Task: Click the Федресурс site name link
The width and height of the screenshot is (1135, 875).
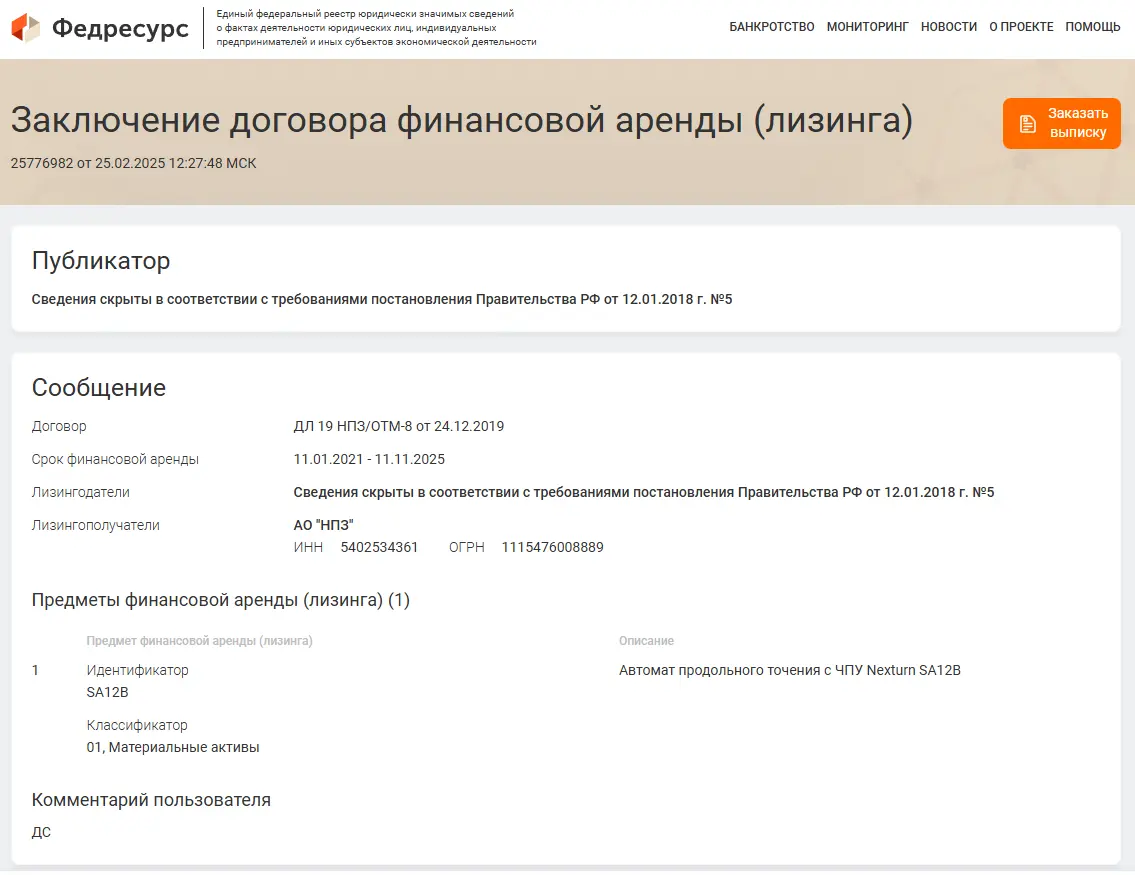Action: [x=120, y=28]
